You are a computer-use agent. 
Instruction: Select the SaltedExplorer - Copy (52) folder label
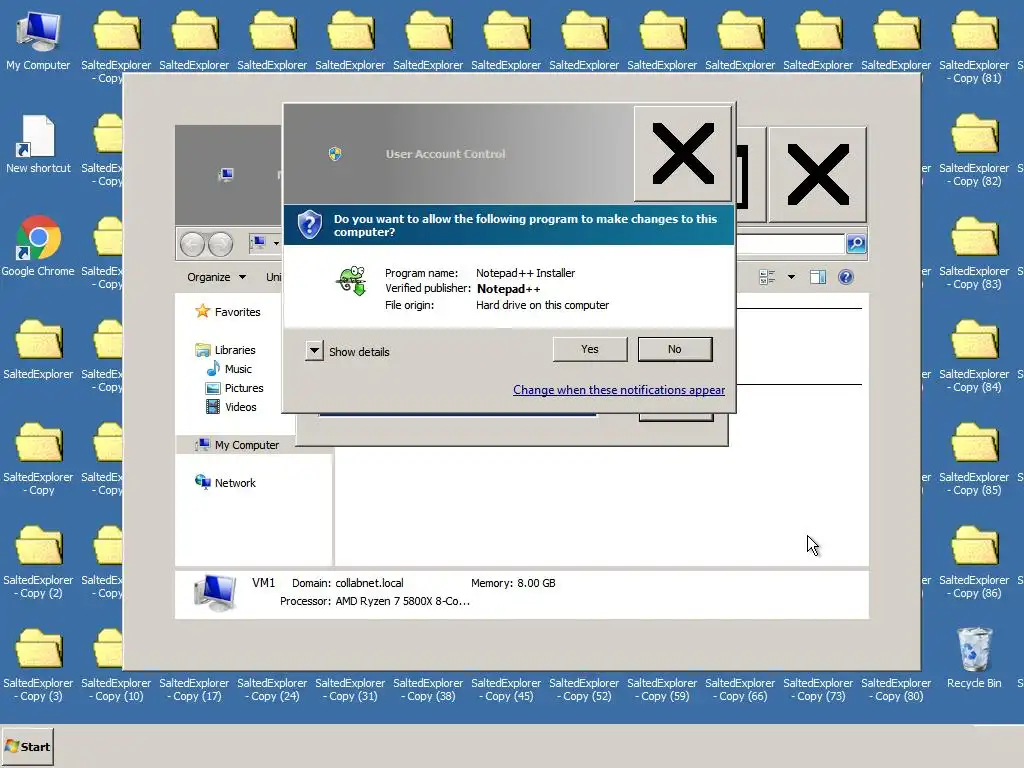point(584,690)
